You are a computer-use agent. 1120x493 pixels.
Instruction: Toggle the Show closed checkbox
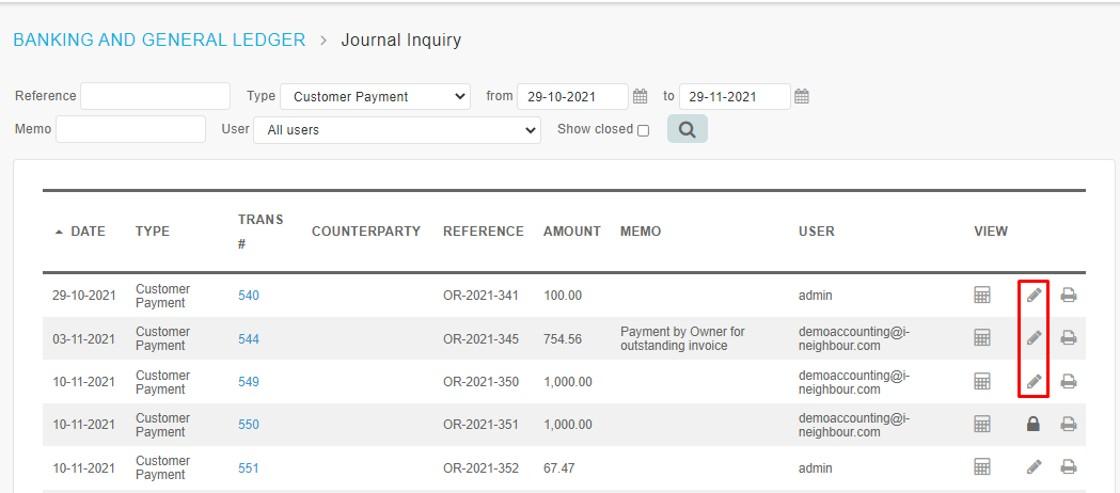click(x=643, y=131)
